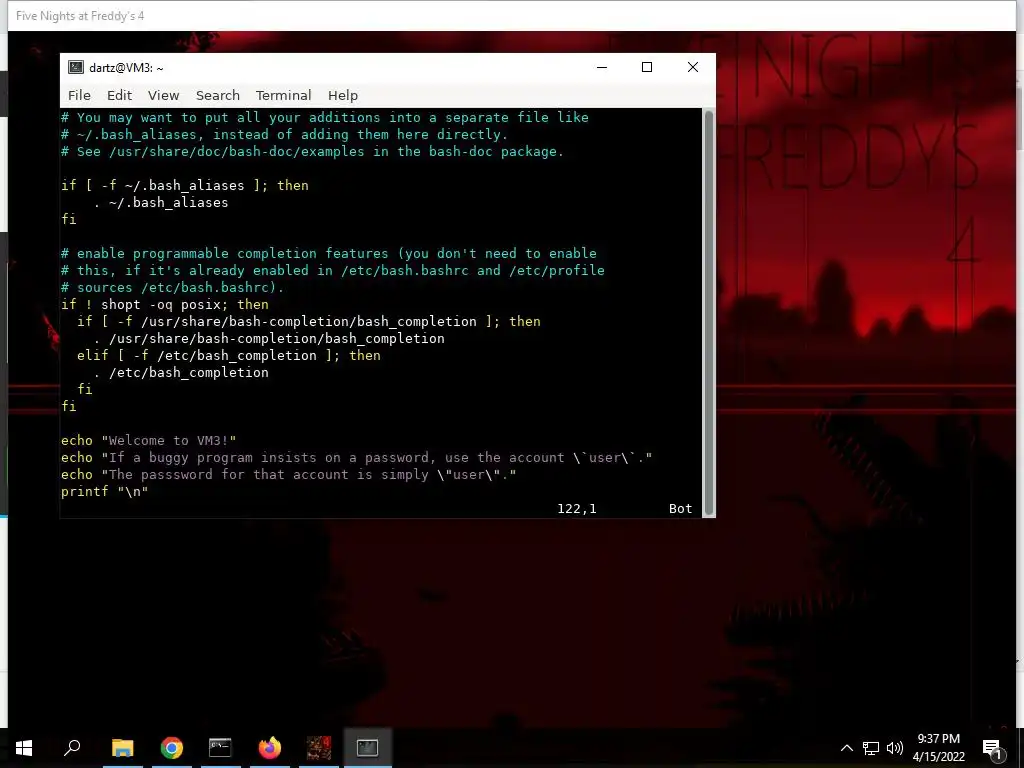
Task: Open File Explorer from taskbar
Action: pos(122,748)
